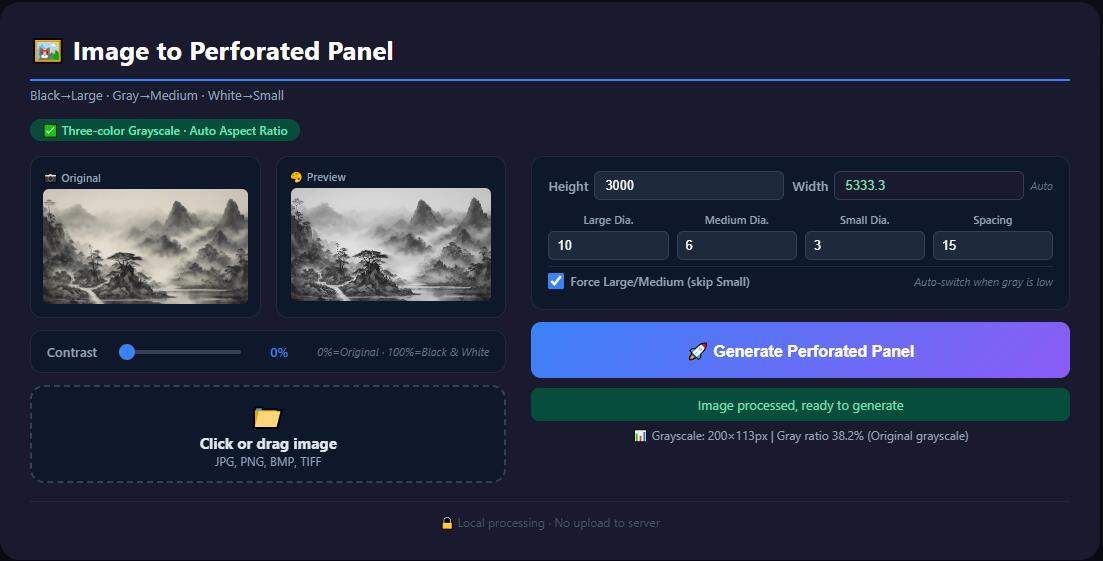1103x561 pixels.
Task: Click the Contrast slider handle
Action: click(x=127, y=352)
